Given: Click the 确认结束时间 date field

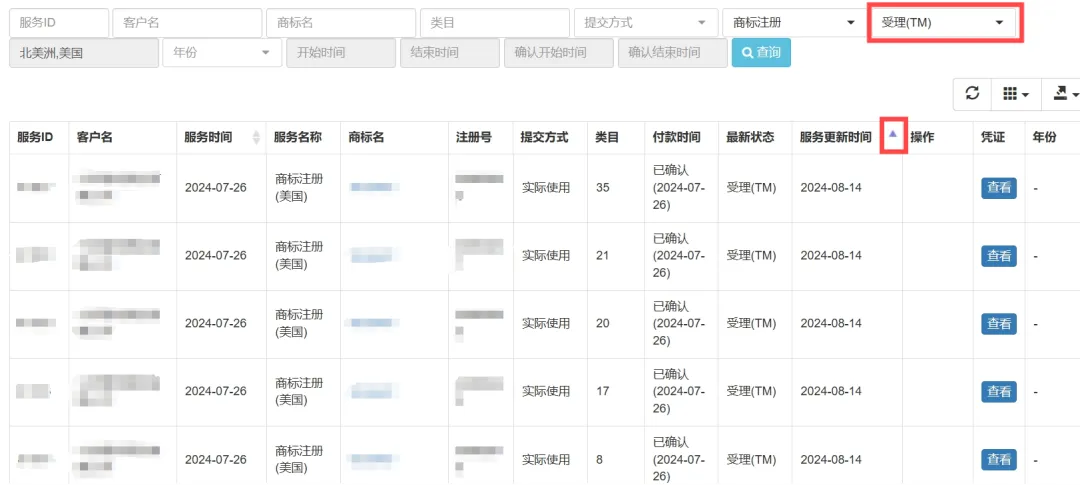Looking at the screenshot, I should click(673, 52).
